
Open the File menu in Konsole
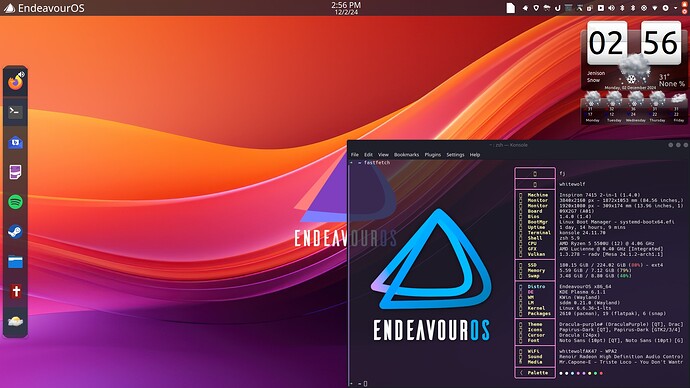pyautogui.click(x=355, y=155)
